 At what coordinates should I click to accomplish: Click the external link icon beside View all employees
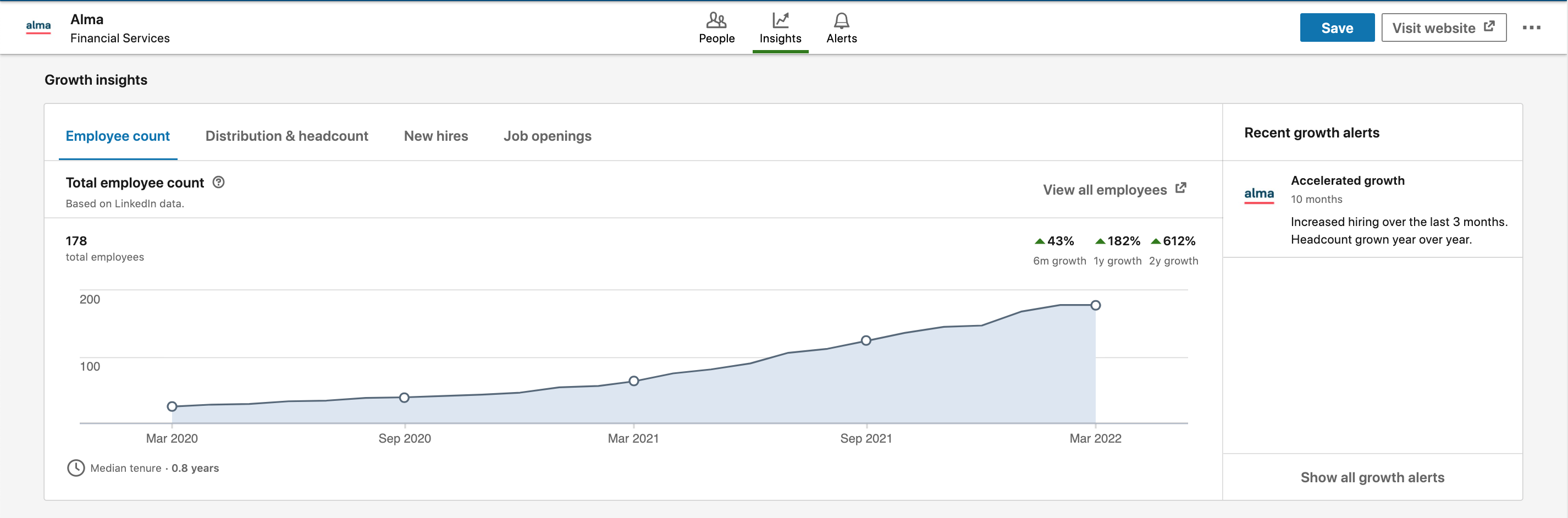click(1180, 188)
